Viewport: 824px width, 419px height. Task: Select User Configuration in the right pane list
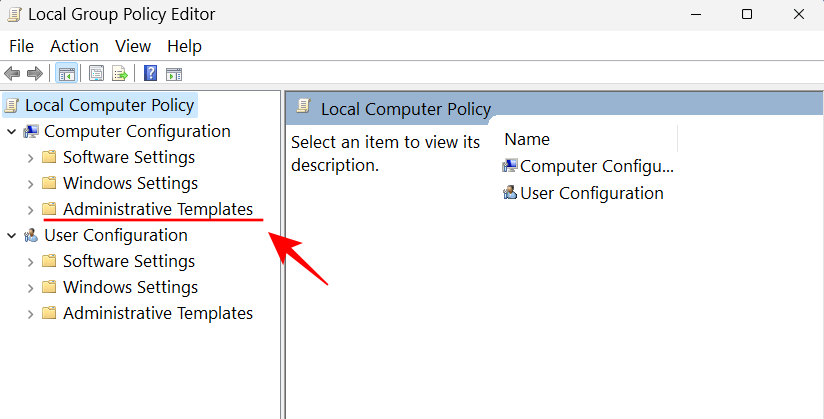(591, 193)
